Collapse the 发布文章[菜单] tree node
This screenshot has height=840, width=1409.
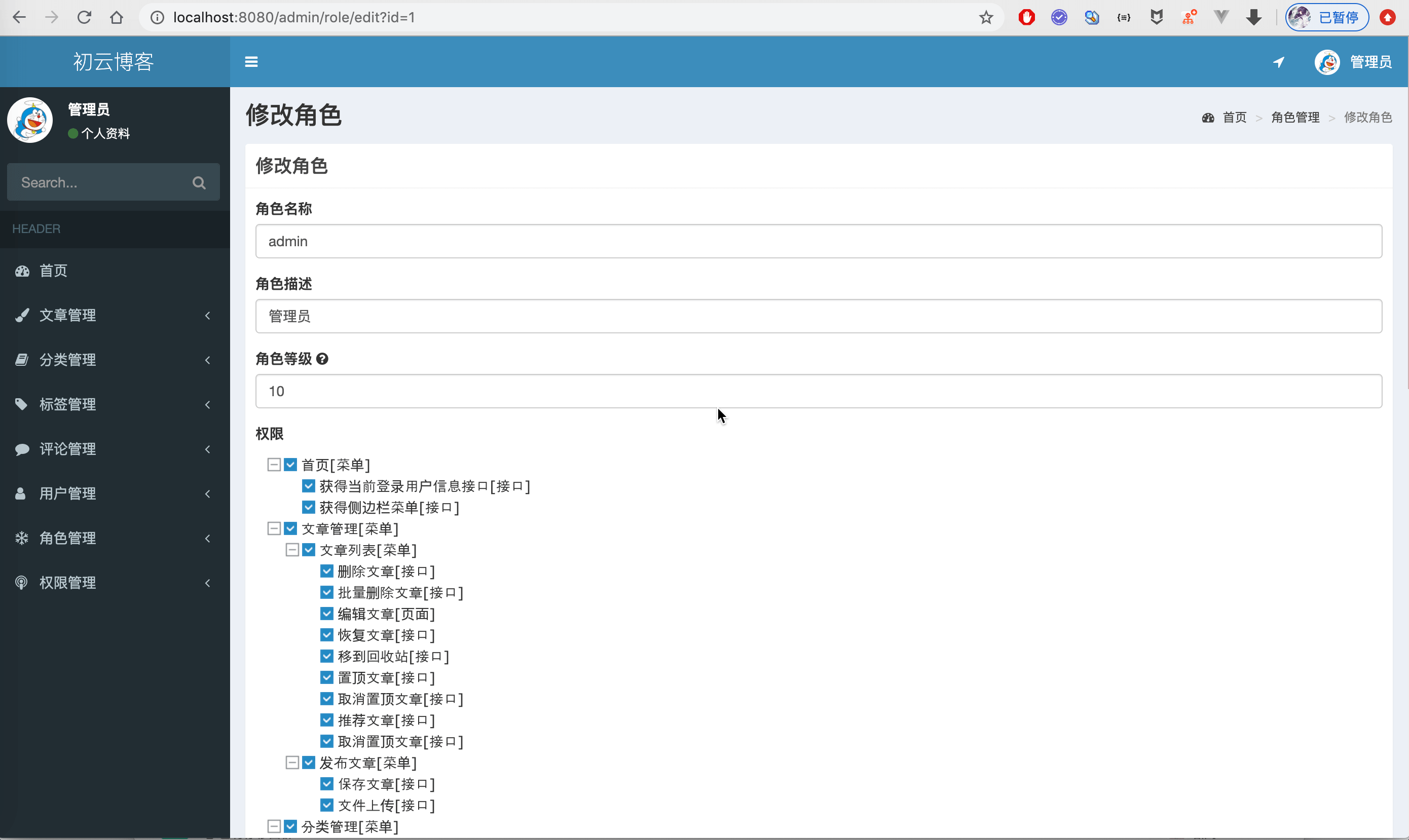[x=292, y=762]
